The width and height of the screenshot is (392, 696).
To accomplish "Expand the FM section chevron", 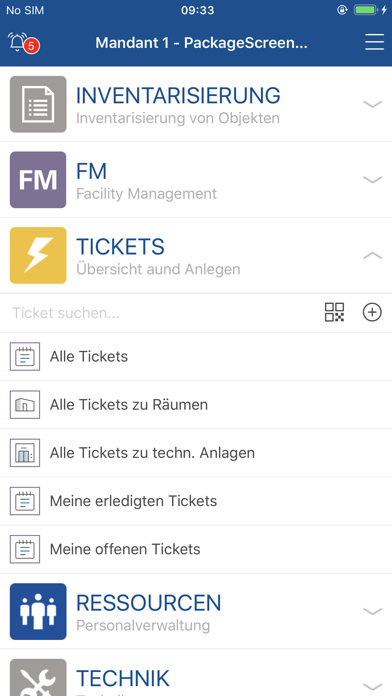I will tap(372, 179).
